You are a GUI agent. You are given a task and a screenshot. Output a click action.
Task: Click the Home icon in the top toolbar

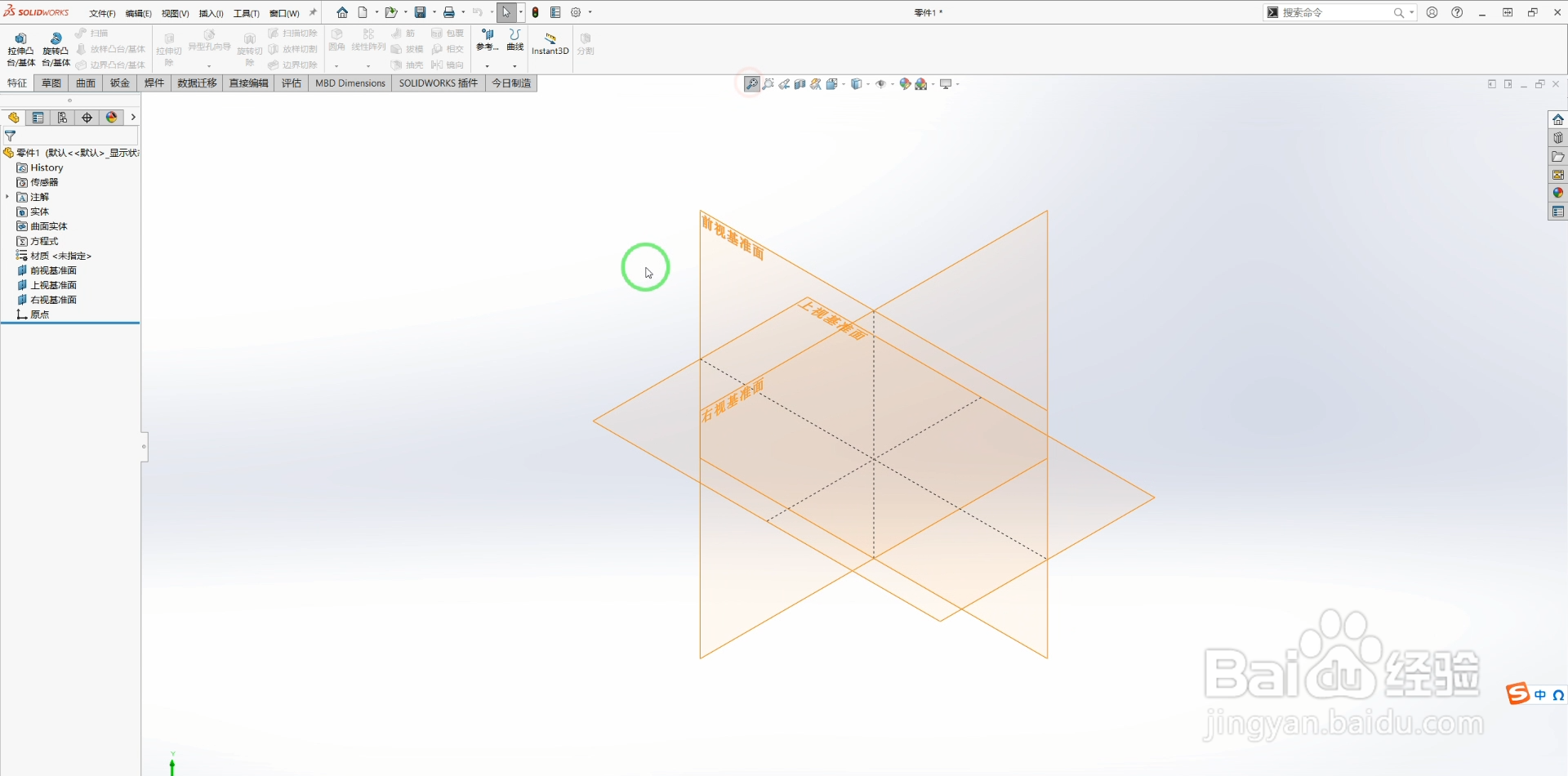coord(342,12)
